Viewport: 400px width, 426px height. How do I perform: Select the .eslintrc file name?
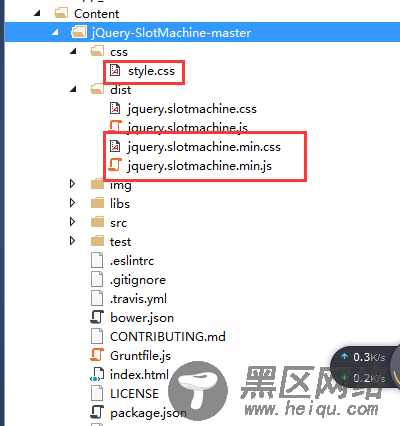(132, 261)
